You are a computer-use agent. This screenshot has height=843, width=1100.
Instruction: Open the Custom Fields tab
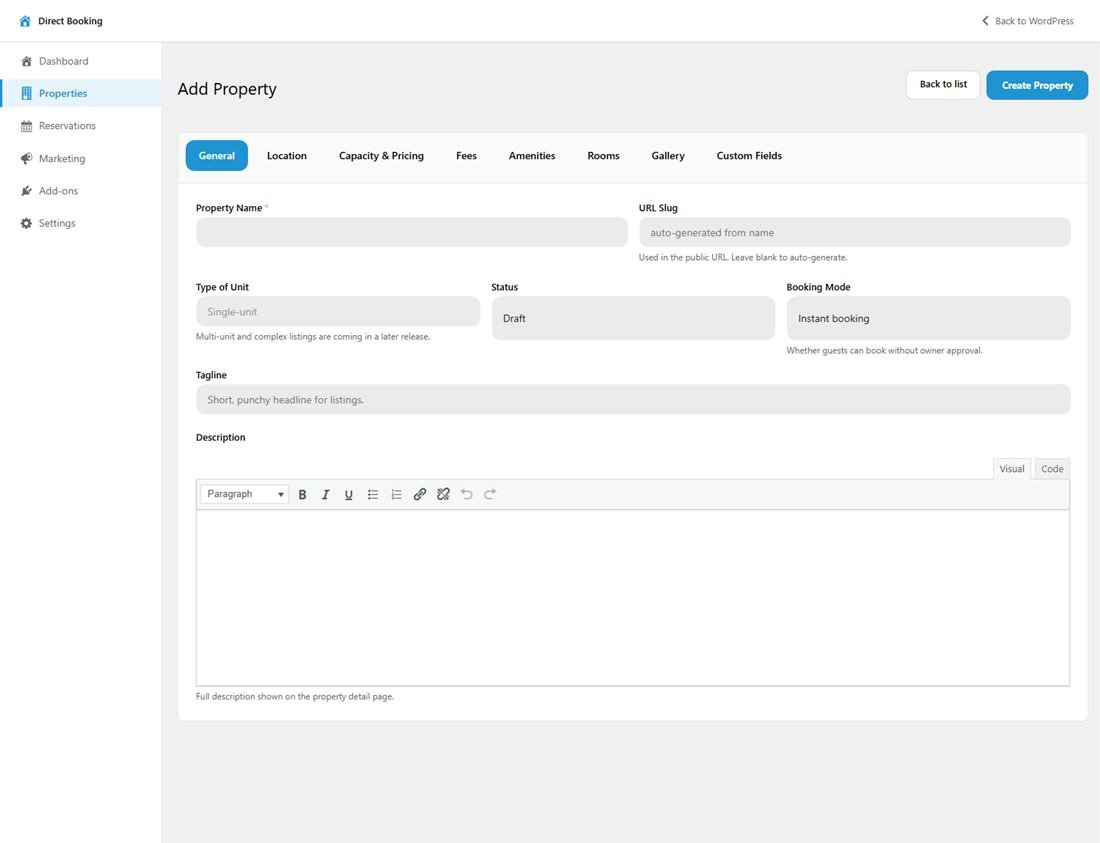click(749, 156)
